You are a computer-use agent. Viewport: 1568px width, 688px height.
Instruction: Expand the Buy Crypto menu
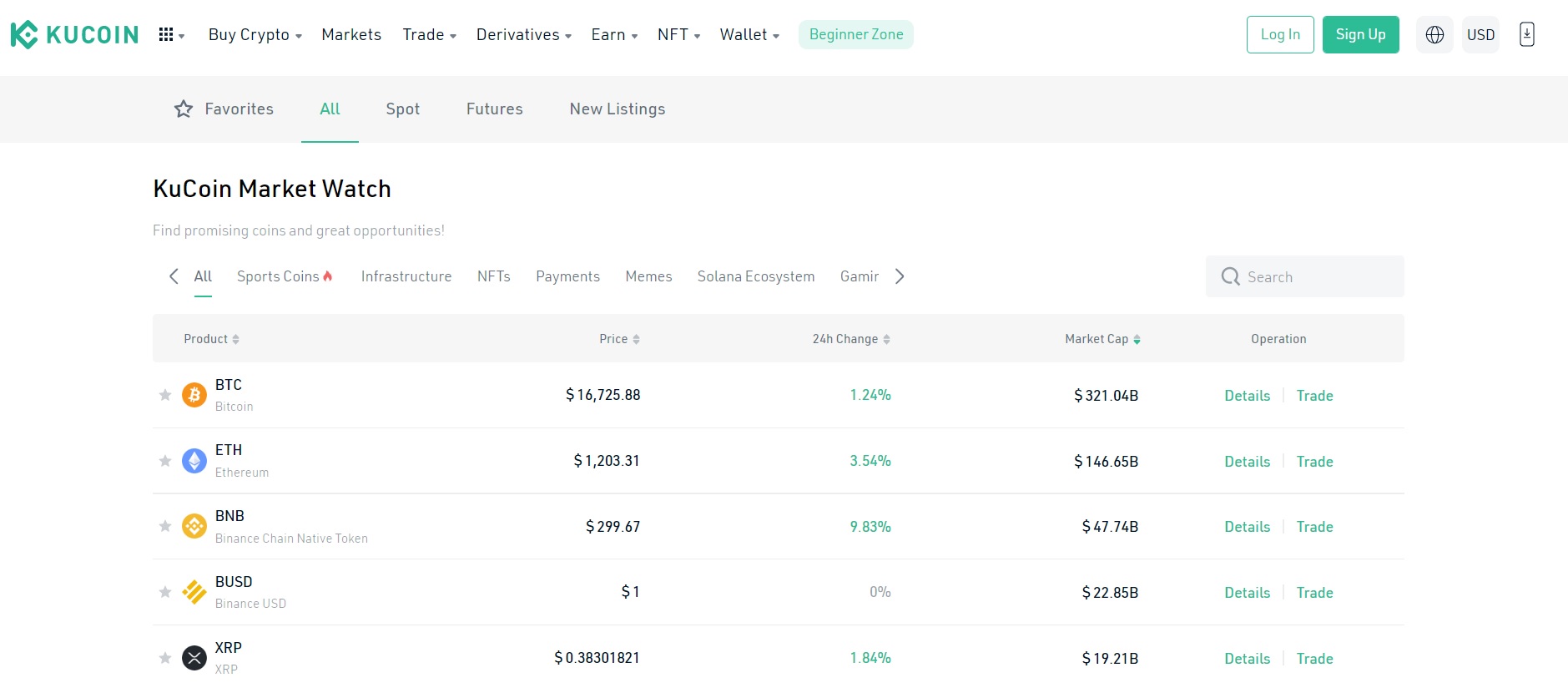(255, 34)
